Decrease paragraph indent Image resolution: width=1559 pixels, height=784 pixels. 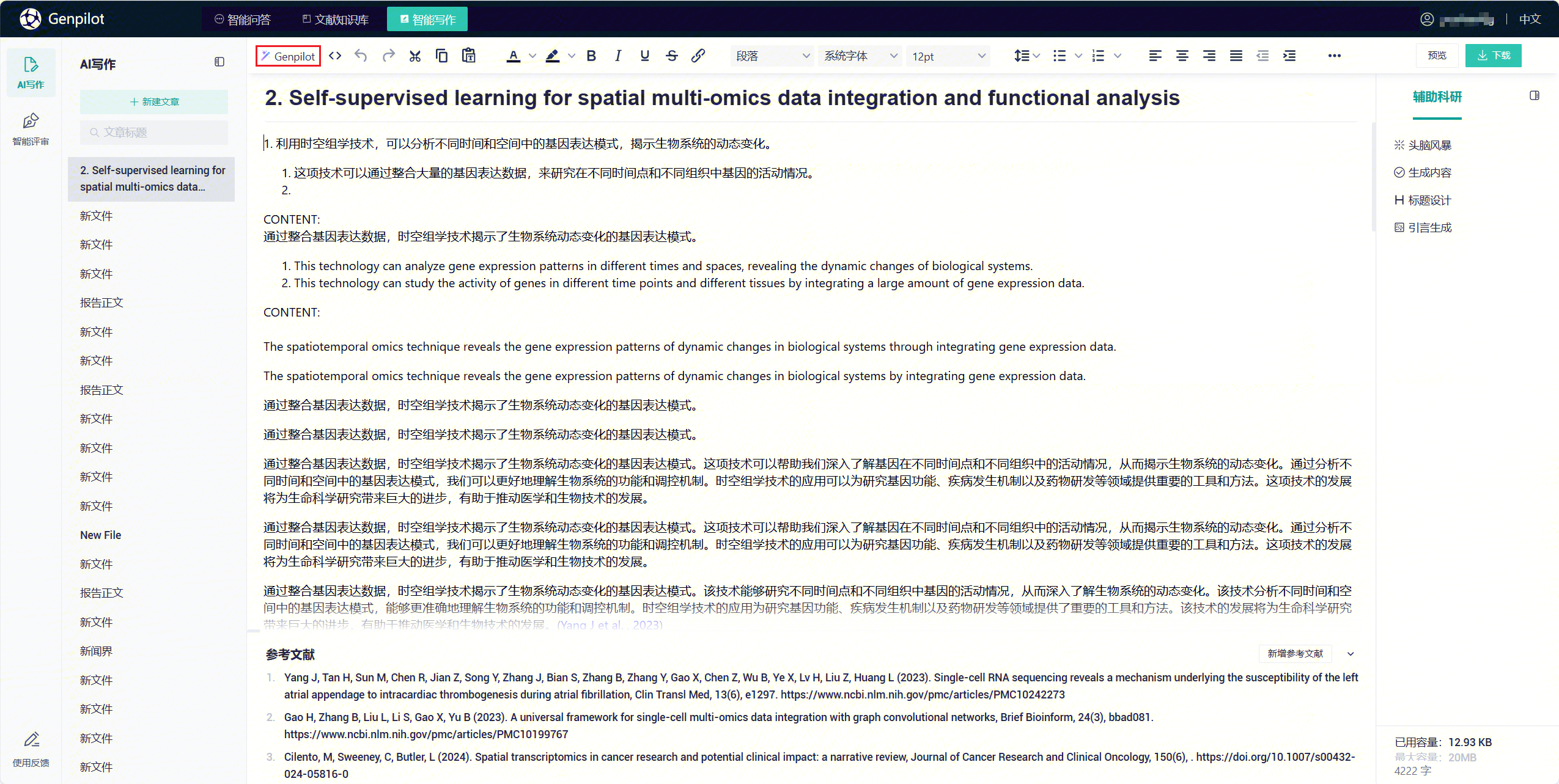point(1262,56)
